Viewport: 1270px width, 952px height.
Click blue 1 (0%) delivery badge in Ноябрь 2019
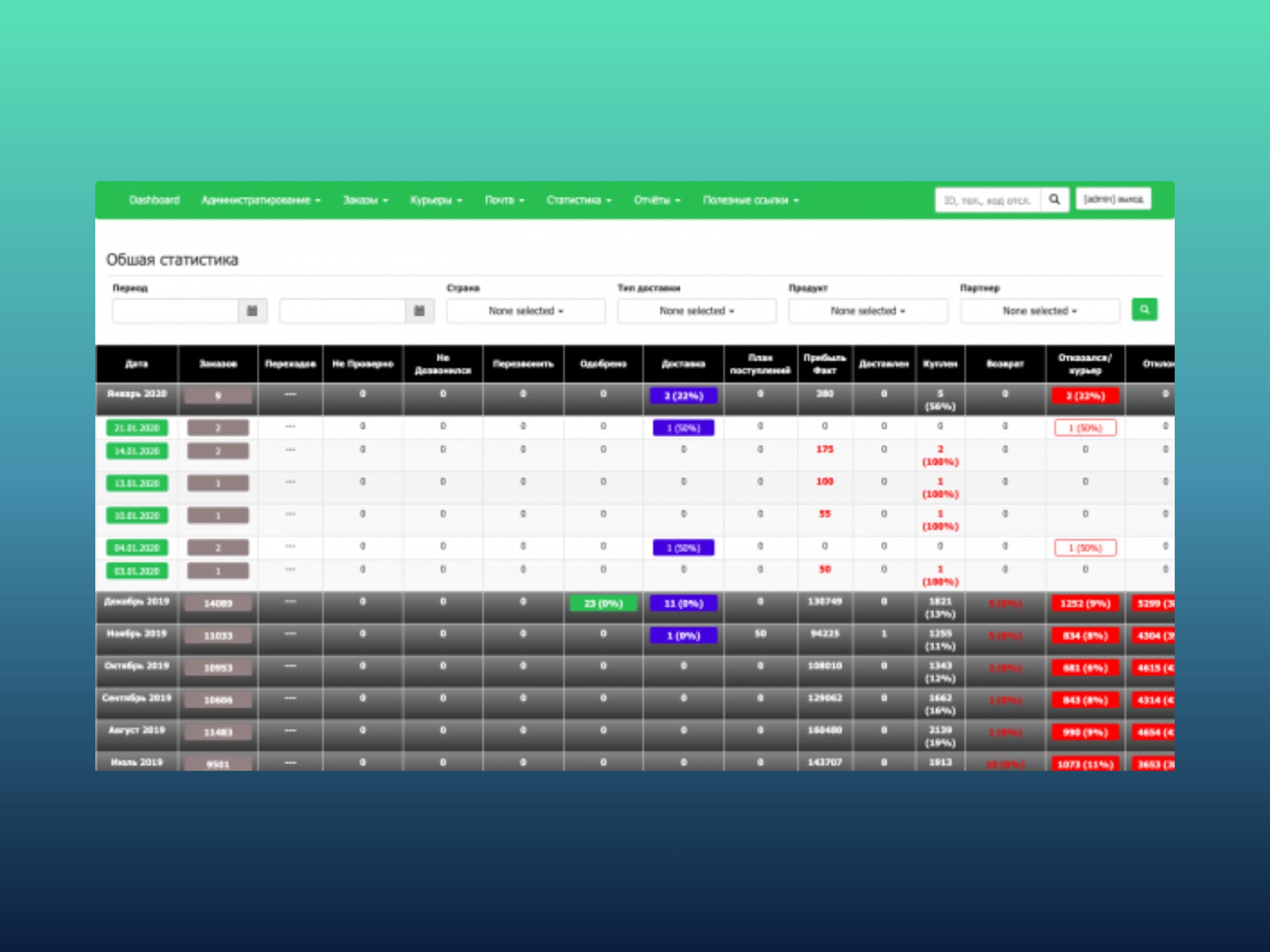pos(683,635)
